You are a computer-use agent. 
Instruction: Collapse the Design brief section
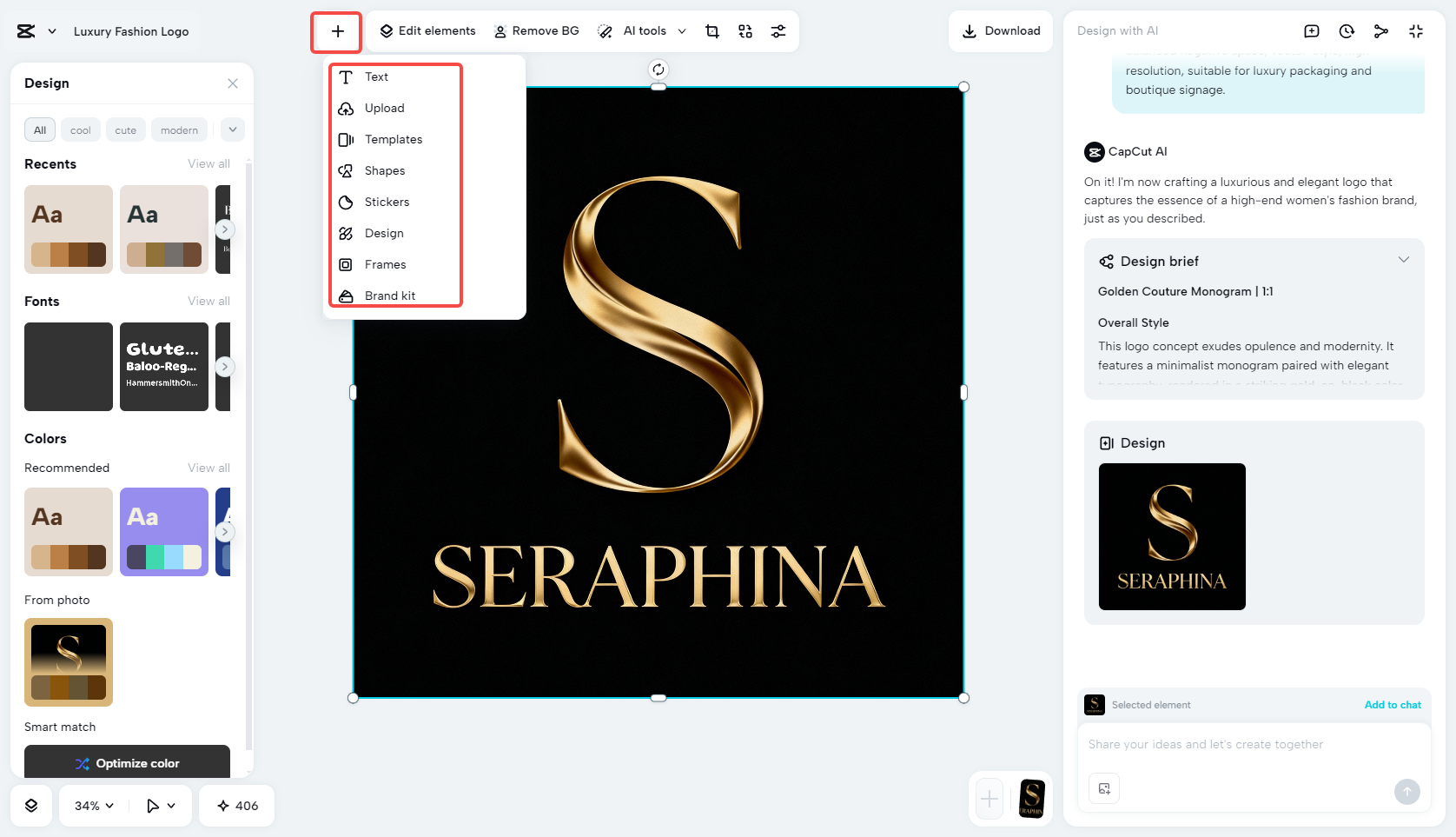[1404, 259]
